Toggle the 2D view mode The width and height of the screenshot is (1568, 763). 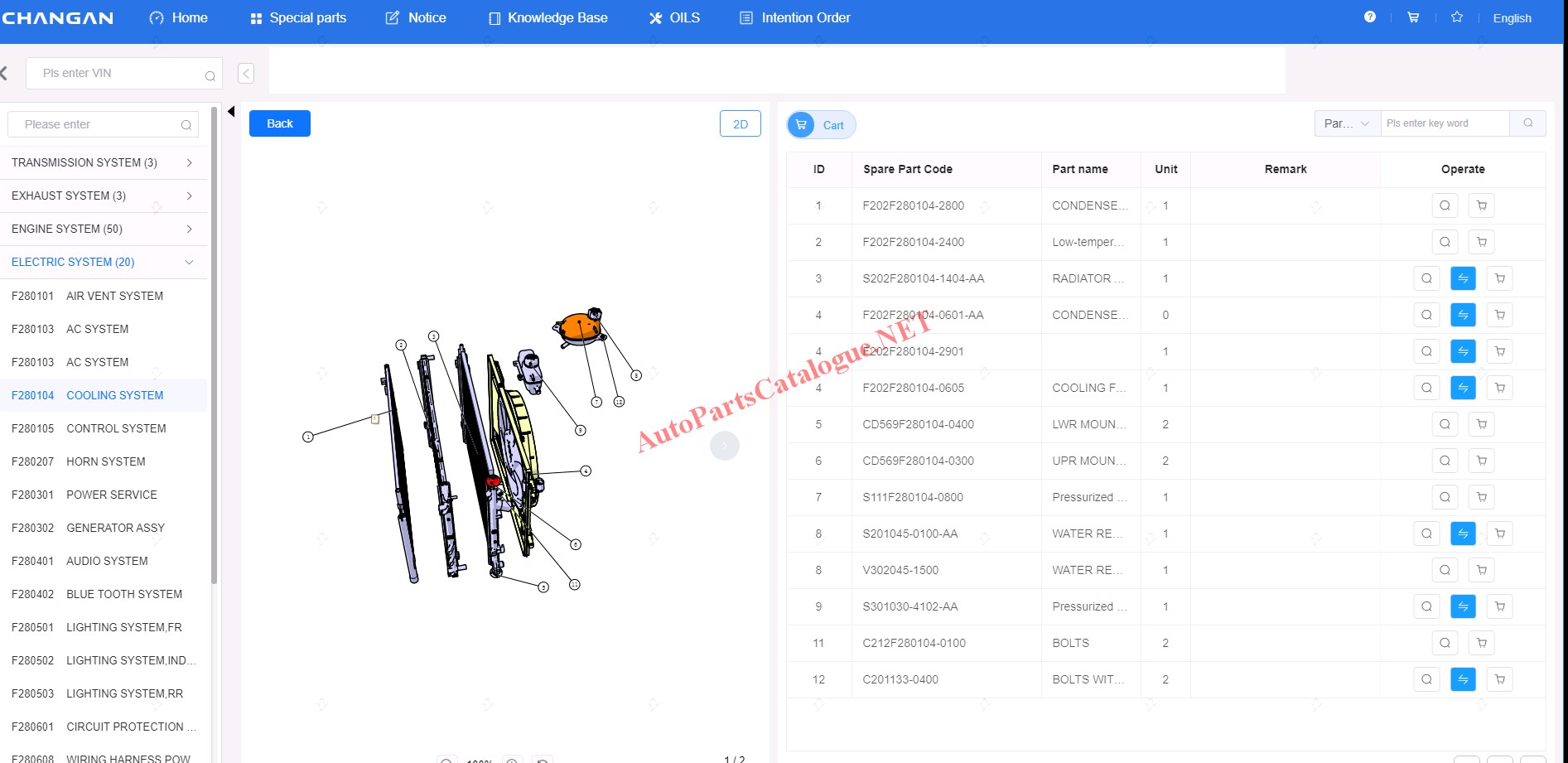[x=740, y=124]
